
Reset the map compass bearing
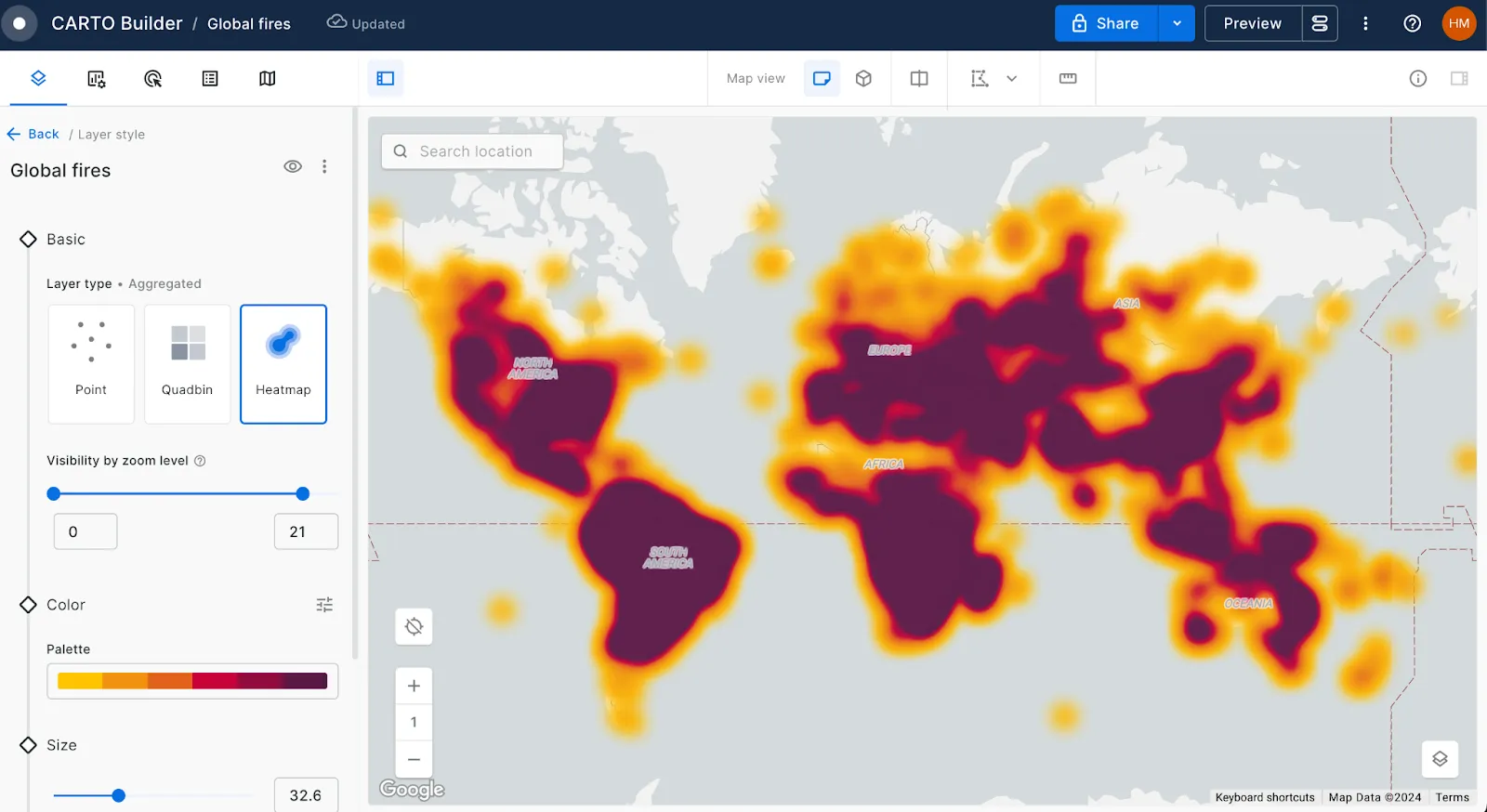(415, 626)
